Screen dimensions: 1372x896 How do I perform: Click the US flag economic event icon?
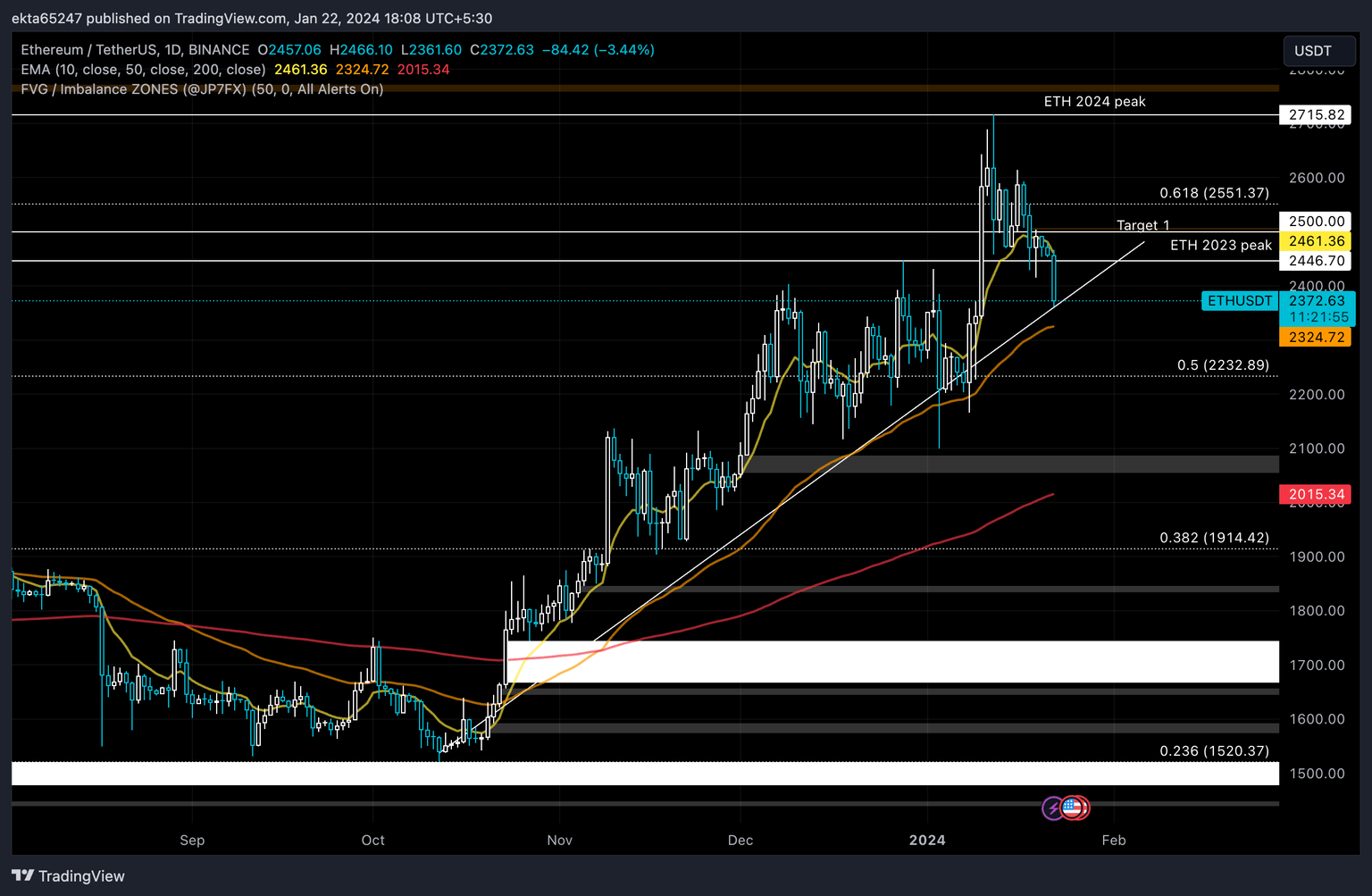pyautogui.click(x=1070, y=808)
